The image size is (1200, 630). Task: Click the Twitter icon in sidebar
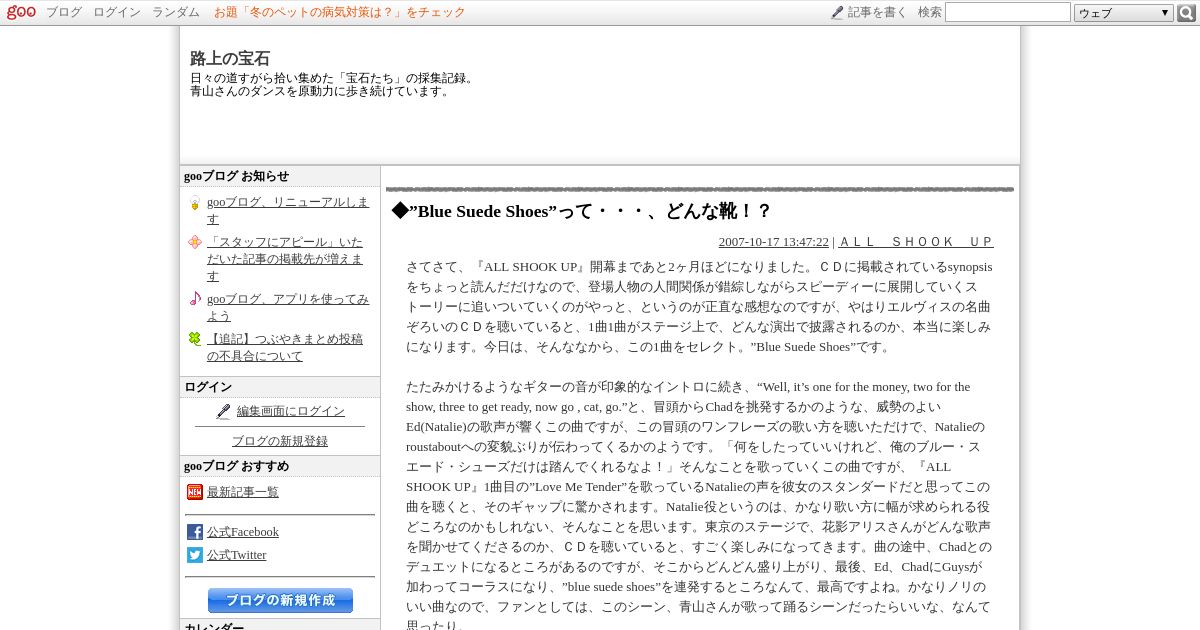pyautogui.click(x=194, y=555)
